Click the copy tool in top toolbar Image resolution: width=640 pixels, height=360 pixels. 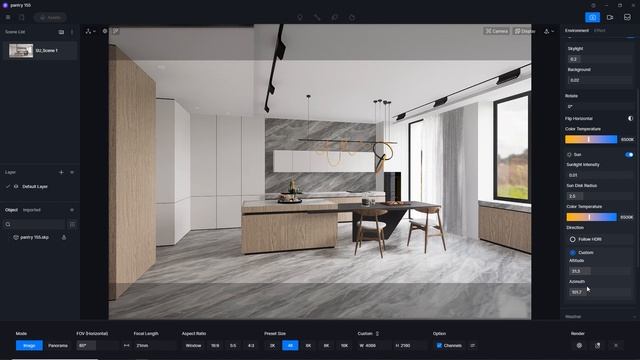(335, 18)
